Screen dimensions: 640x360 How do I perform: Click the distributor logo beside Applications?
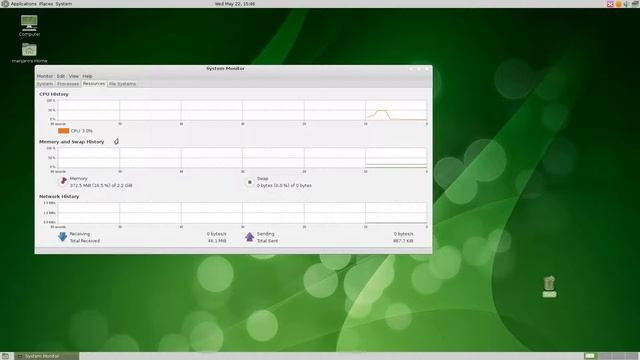coord(5,4)
